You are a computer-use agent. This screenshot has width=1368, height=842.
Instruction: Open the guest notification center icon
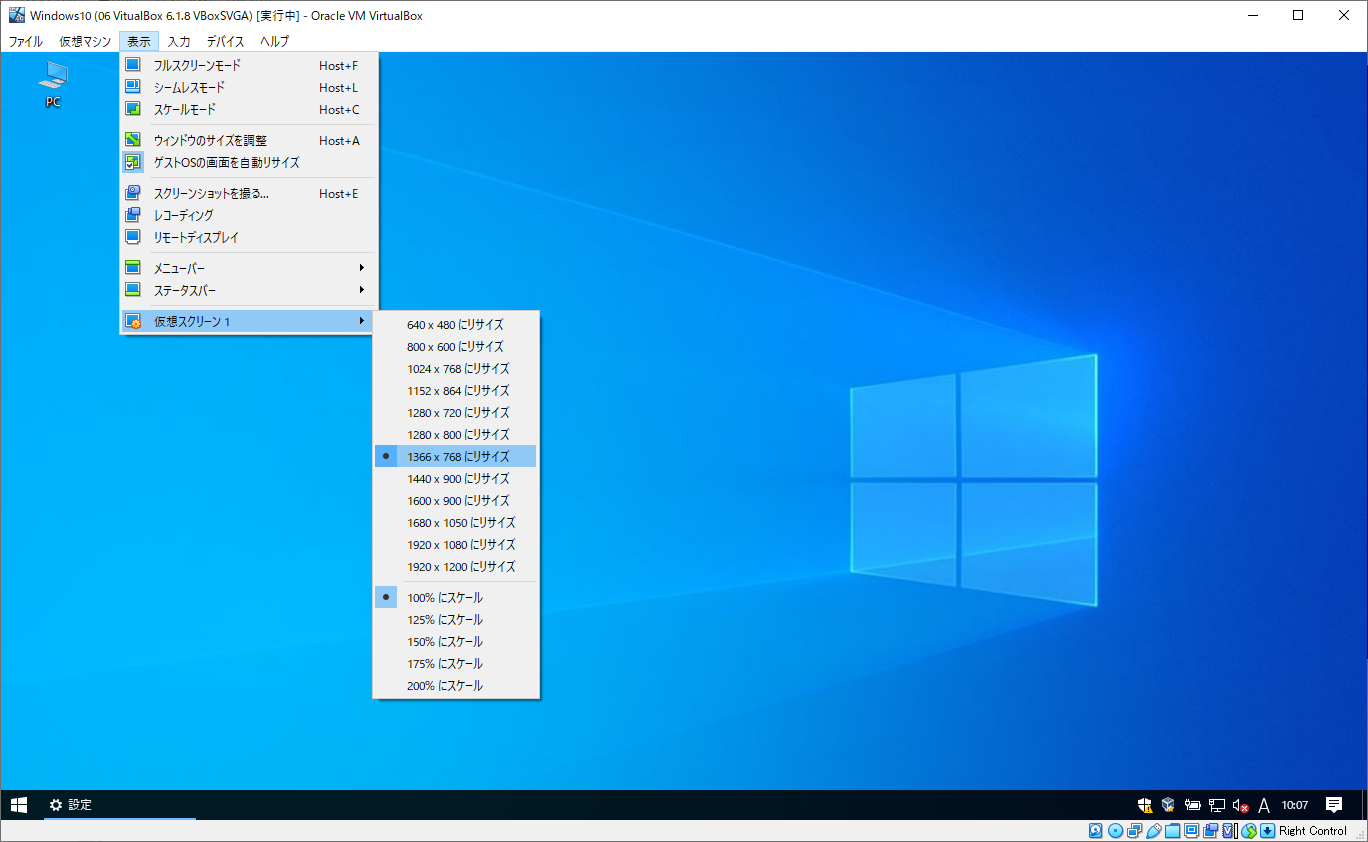(x=1333, y=805)
